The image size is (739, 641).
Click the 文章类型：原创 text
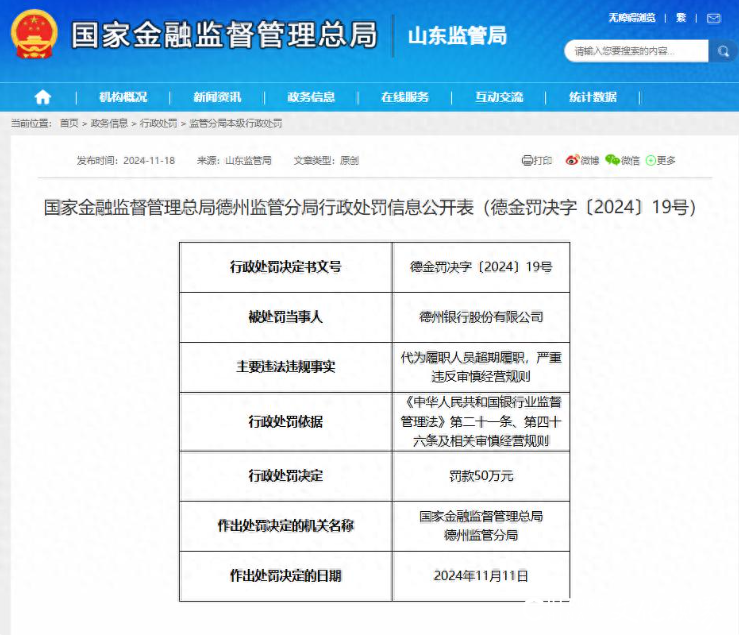326,161
